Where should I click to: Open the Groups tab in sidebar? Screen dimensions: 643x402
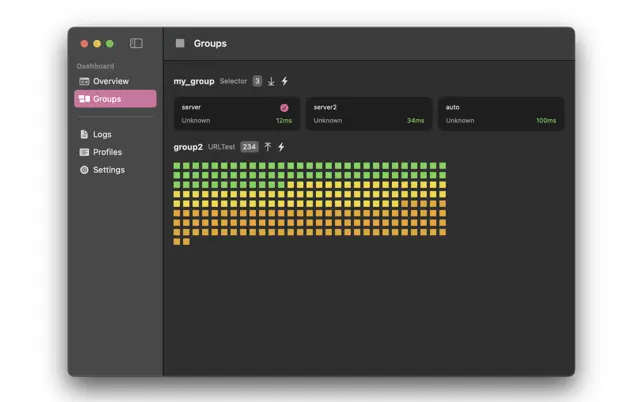click(x=115, y=99)
